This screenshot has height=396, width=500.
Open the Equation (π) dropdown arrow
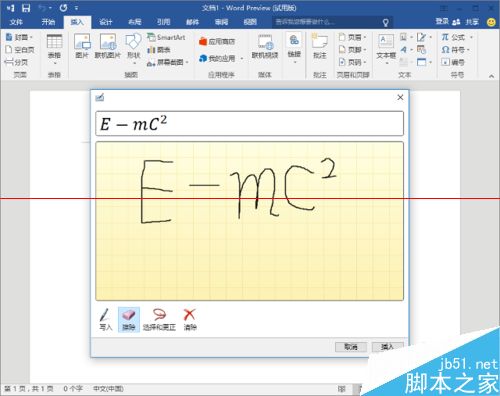tap(471, 37)
